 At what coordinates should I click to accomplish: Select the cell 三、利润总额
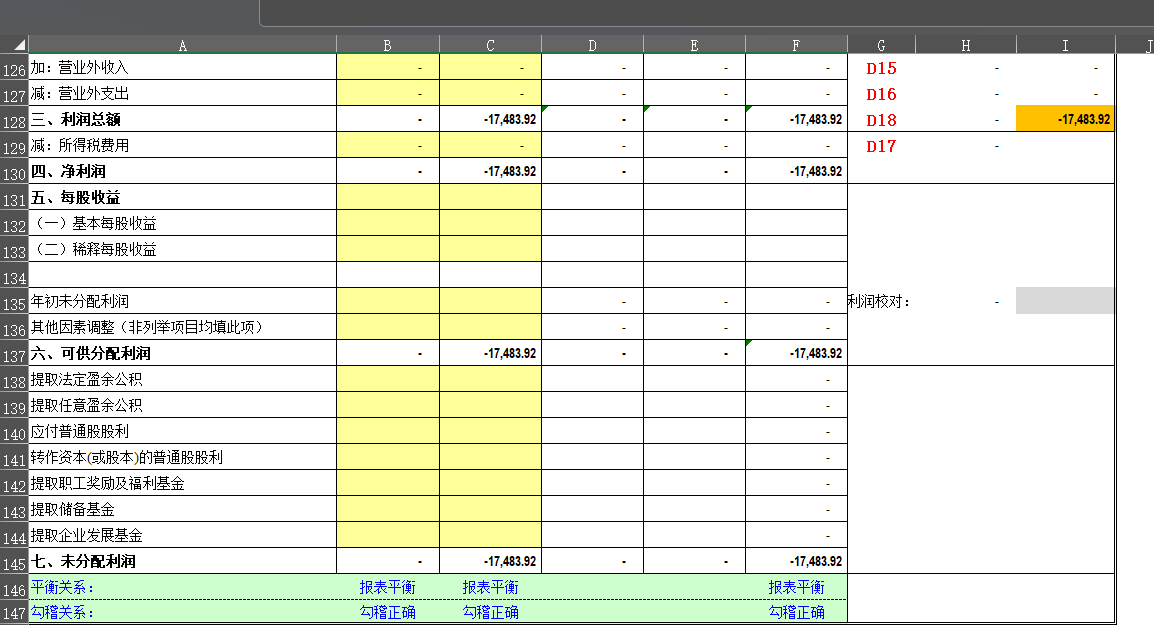pyautogui.click(x=183, y=119)
